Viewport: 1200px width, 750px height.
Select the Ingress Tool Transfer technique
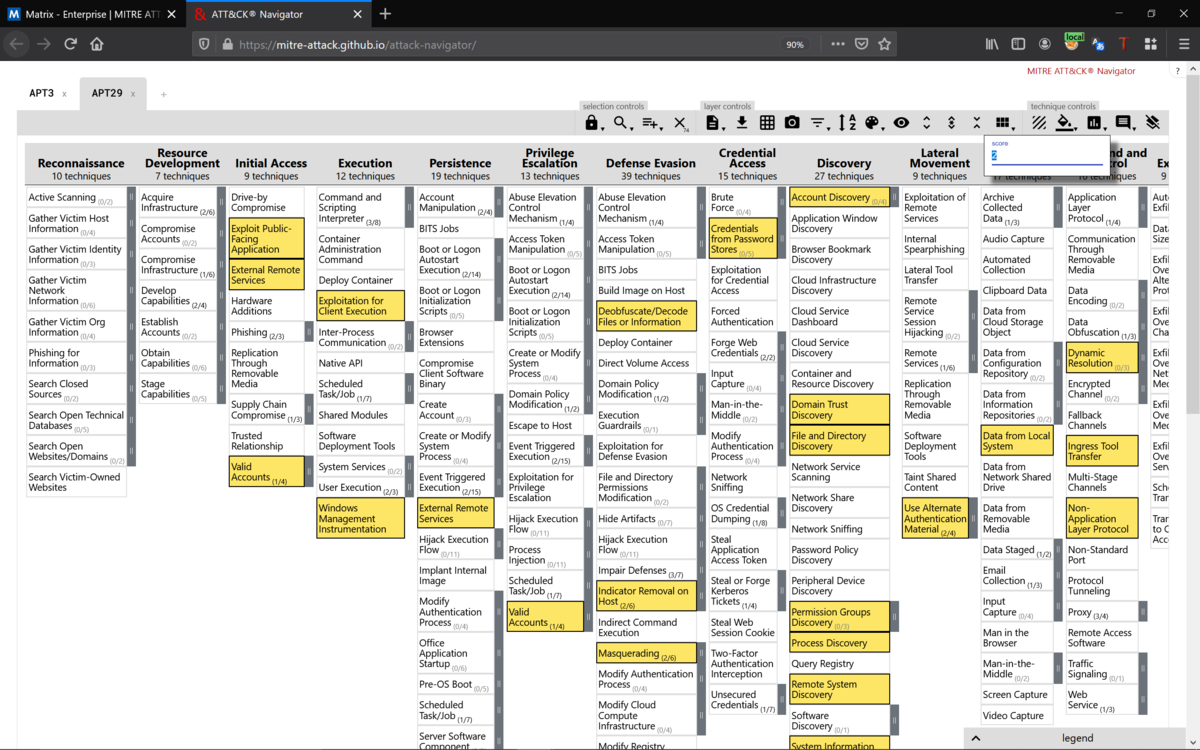coord(1101,451)
